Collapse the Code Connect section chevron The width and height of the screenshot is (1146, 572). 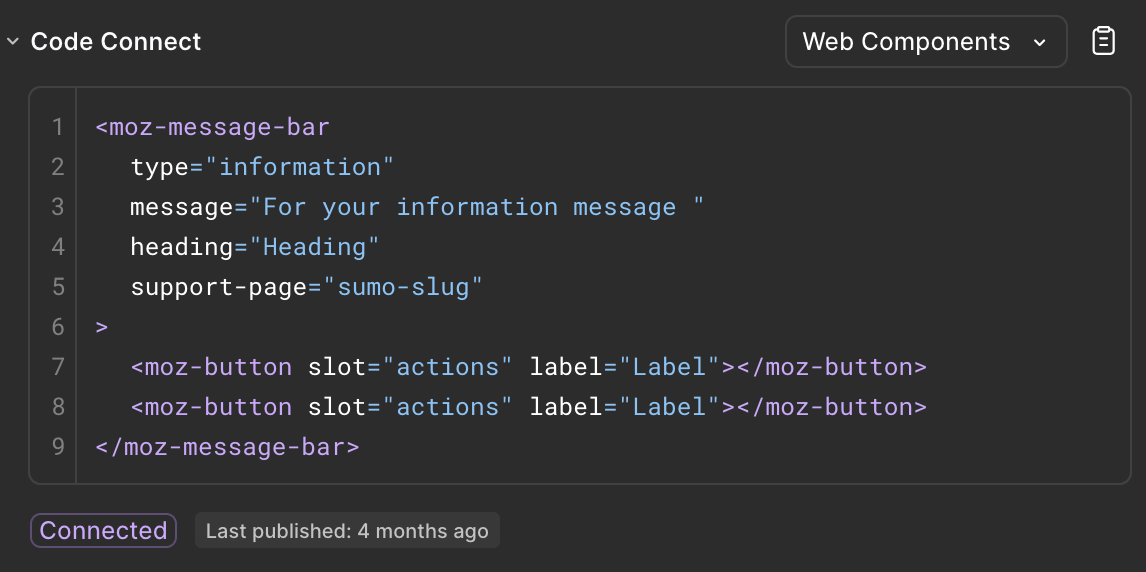pos(13,42)
